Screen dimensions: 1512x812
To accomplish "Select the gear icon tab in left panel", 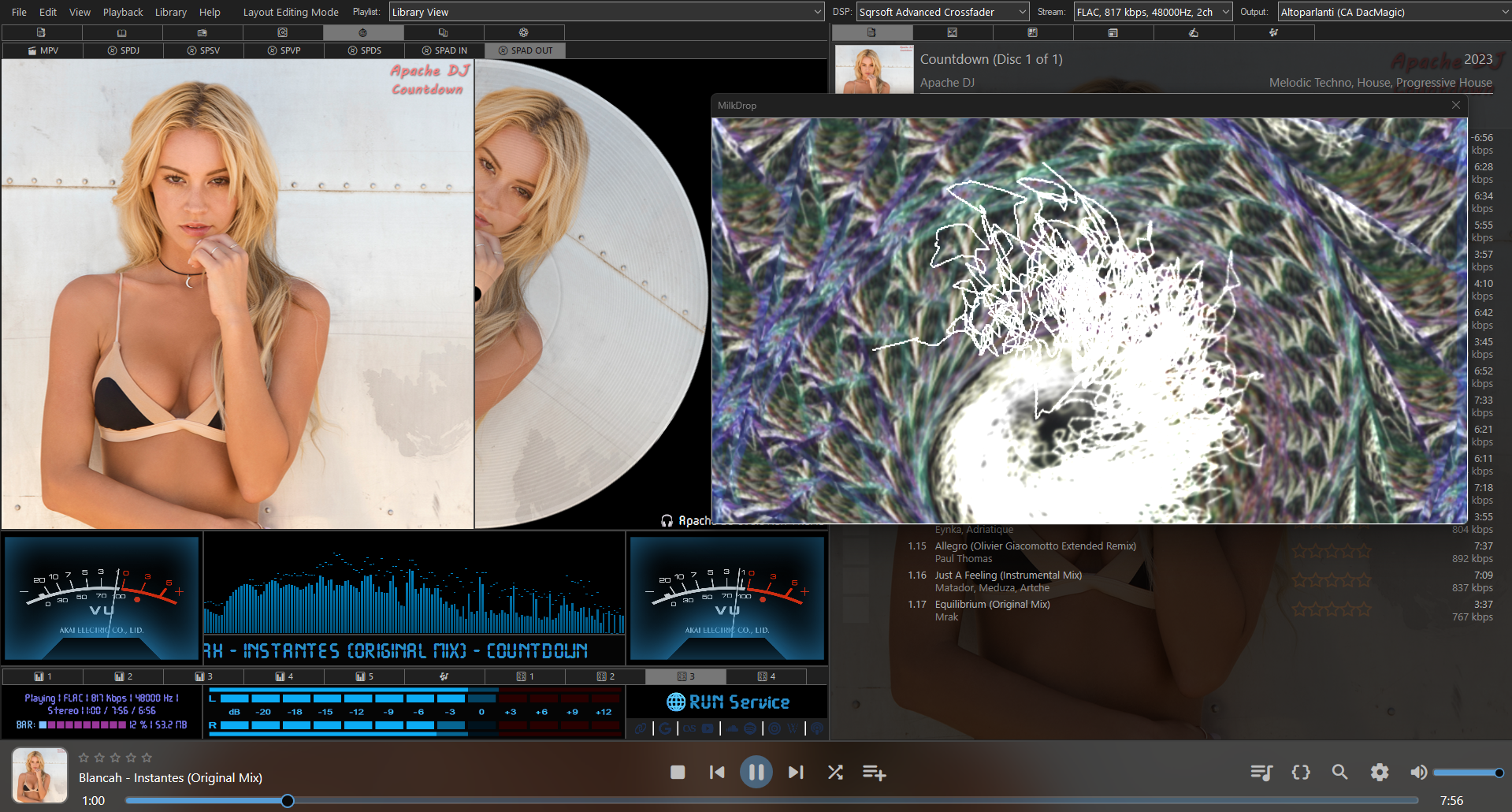I will [523, 32].
